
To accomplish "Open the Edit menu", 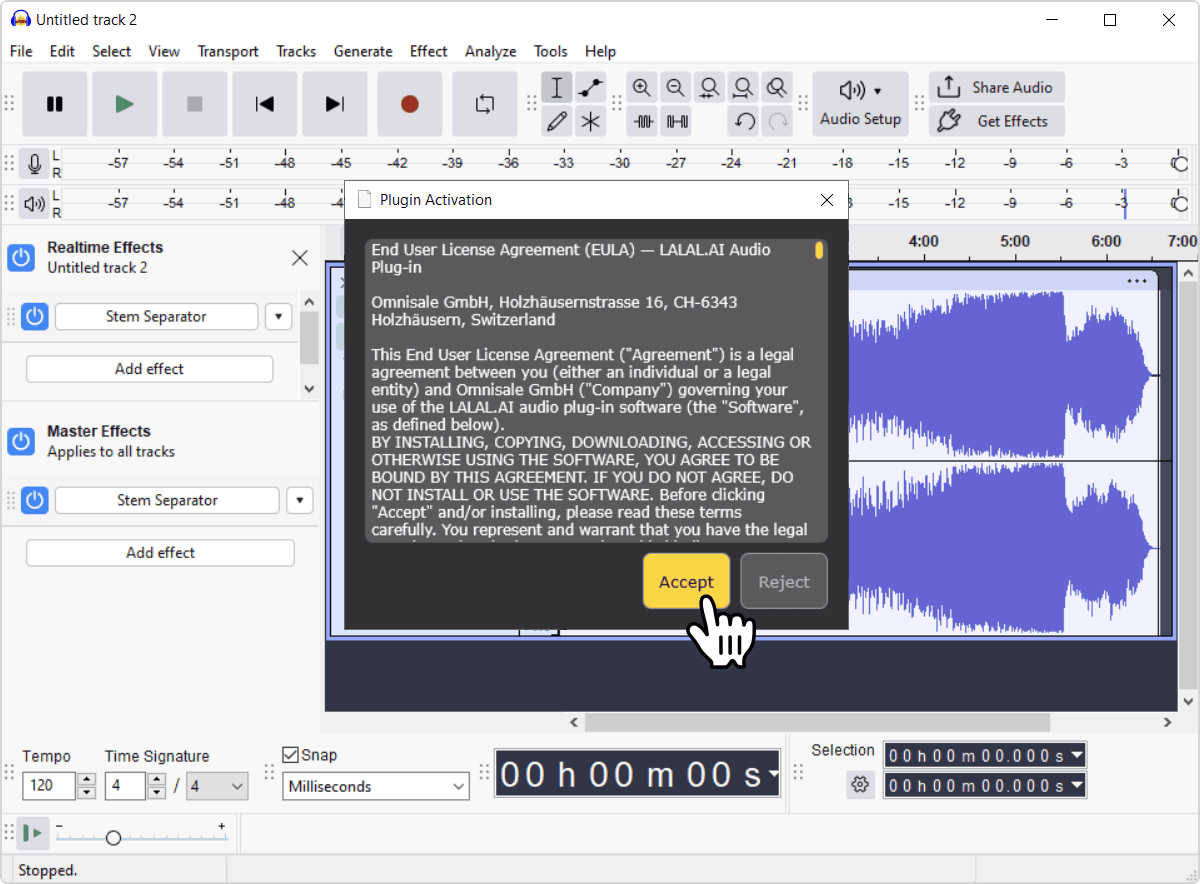I will coord(62,51).
